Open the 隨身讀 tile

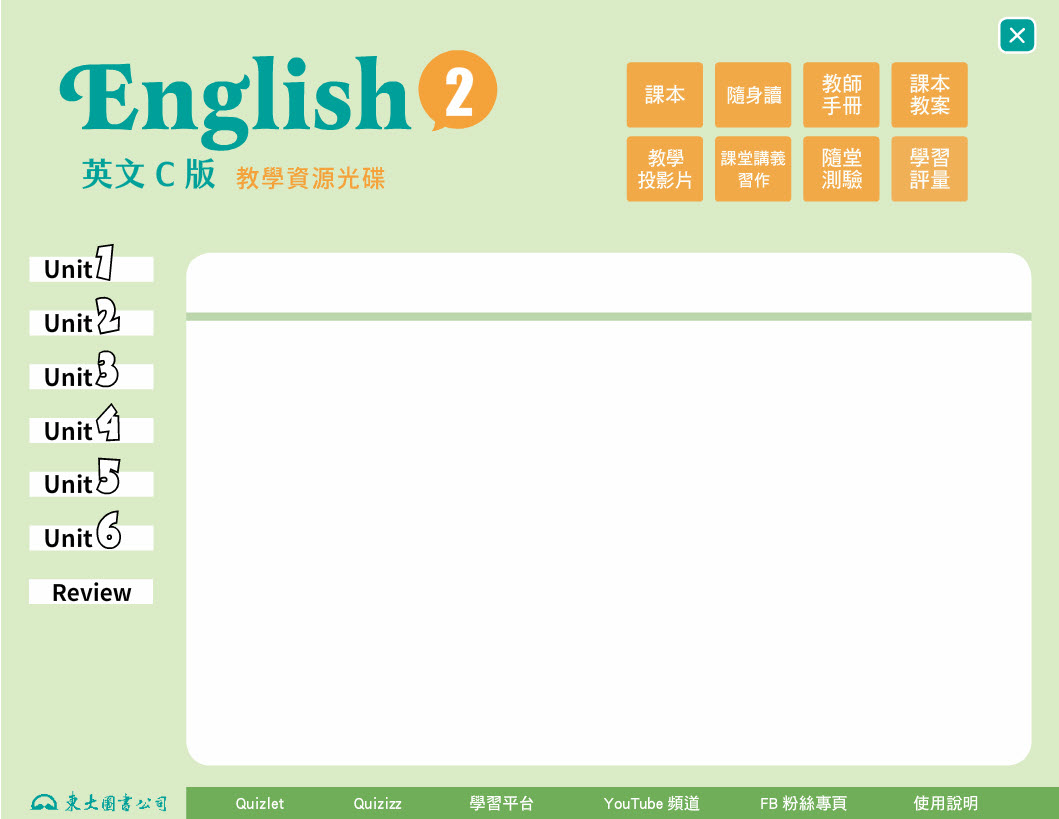pyautogui.click(x=753, y=95)
